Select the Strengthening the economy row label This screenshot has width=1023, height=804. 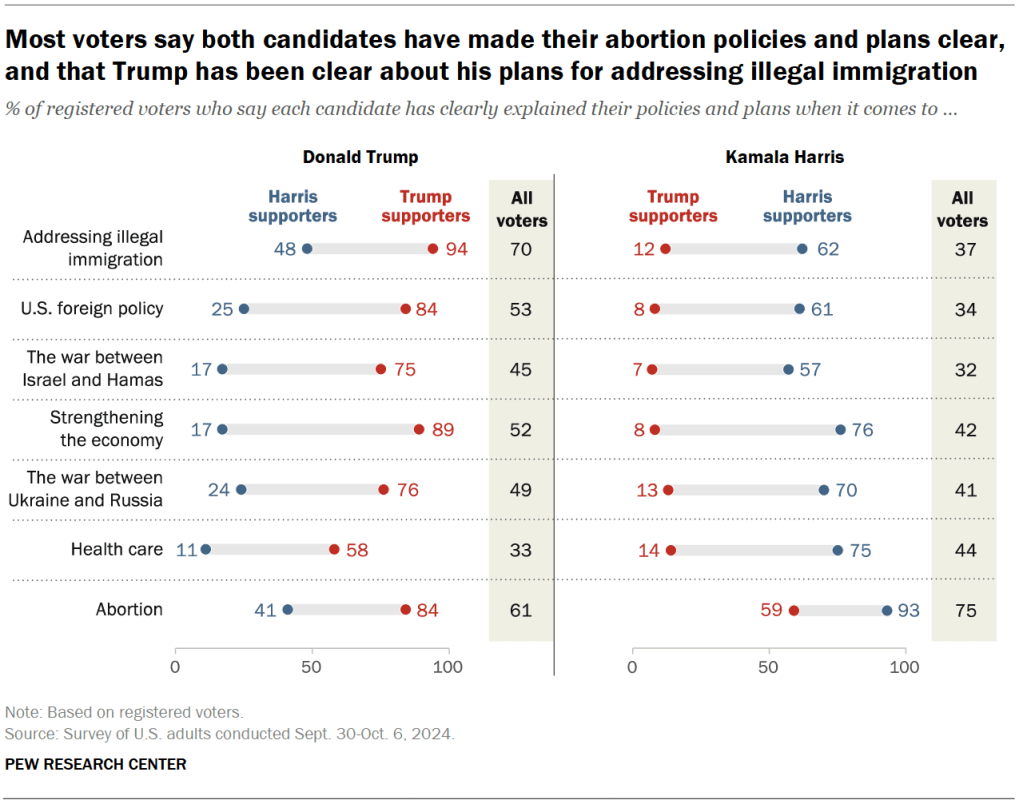109,429
